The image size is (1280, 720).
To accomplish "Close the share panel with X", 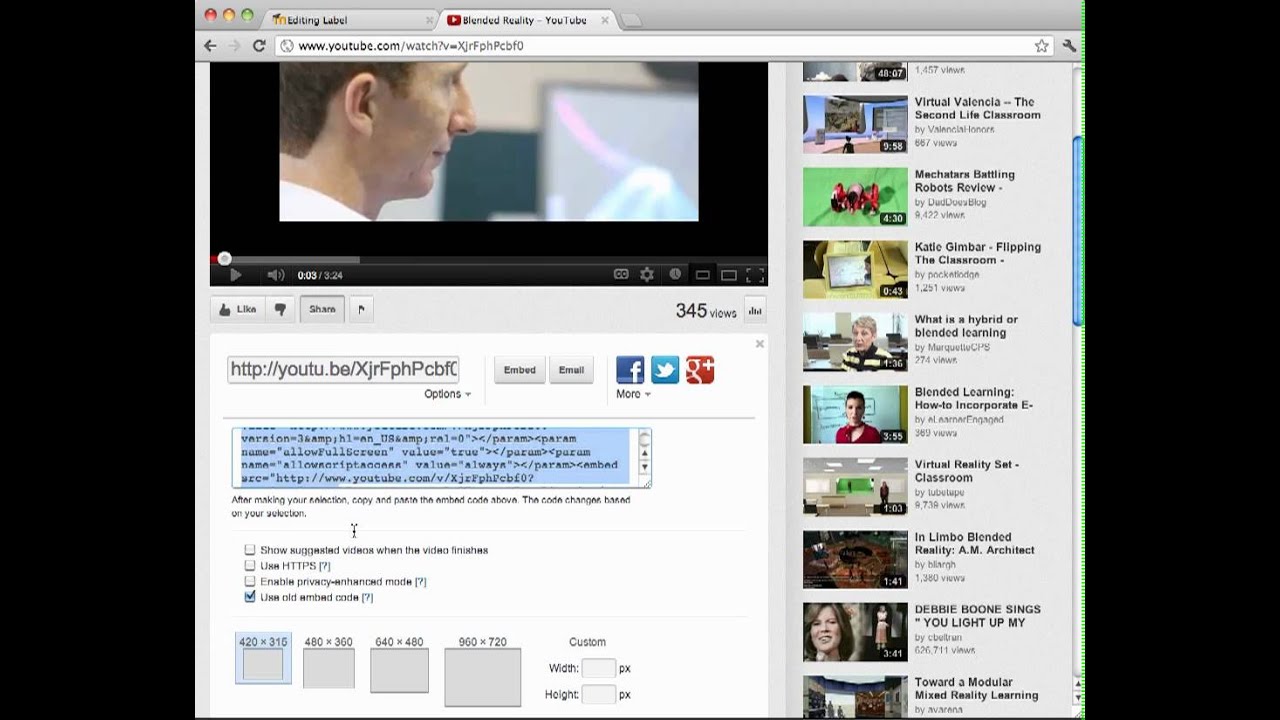I will point(759,343).
